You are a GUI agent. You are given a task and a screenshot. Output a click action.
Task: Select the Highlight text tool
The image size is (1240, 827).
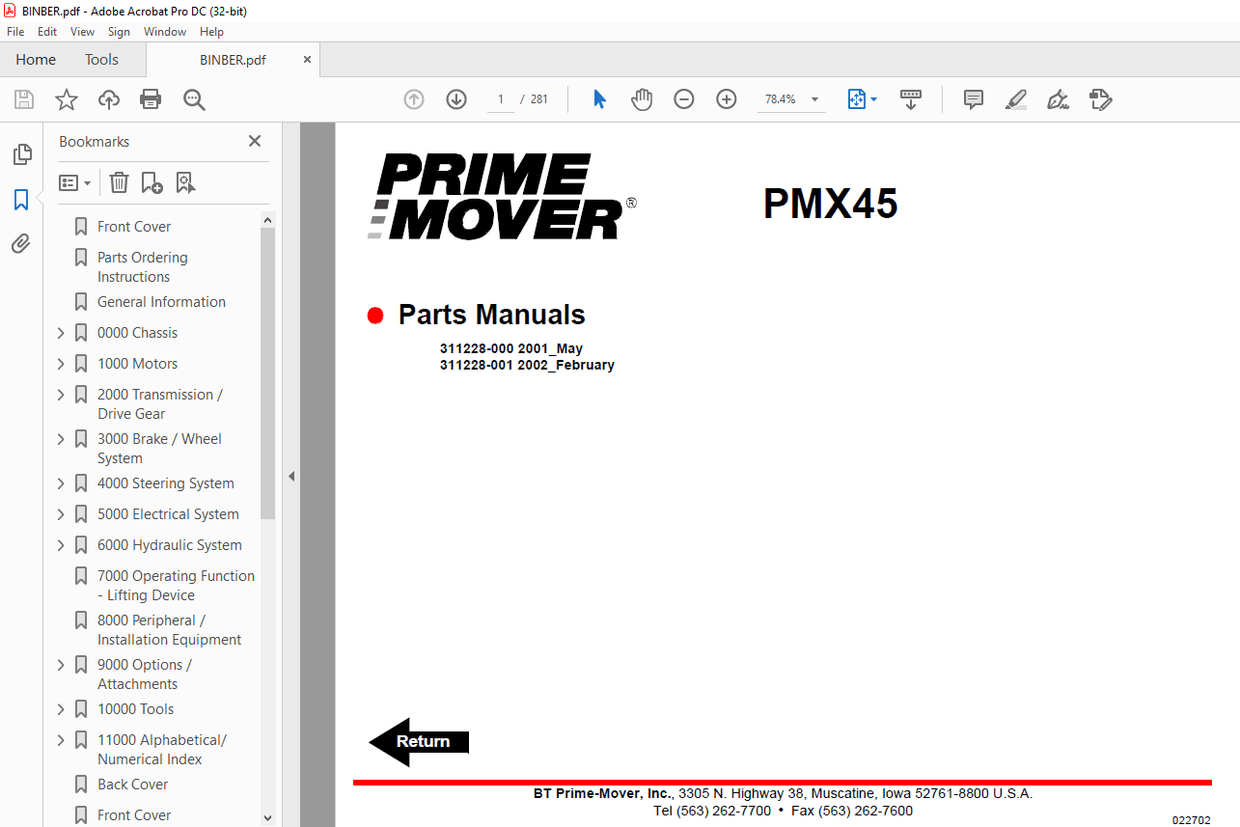(1015, 99)
